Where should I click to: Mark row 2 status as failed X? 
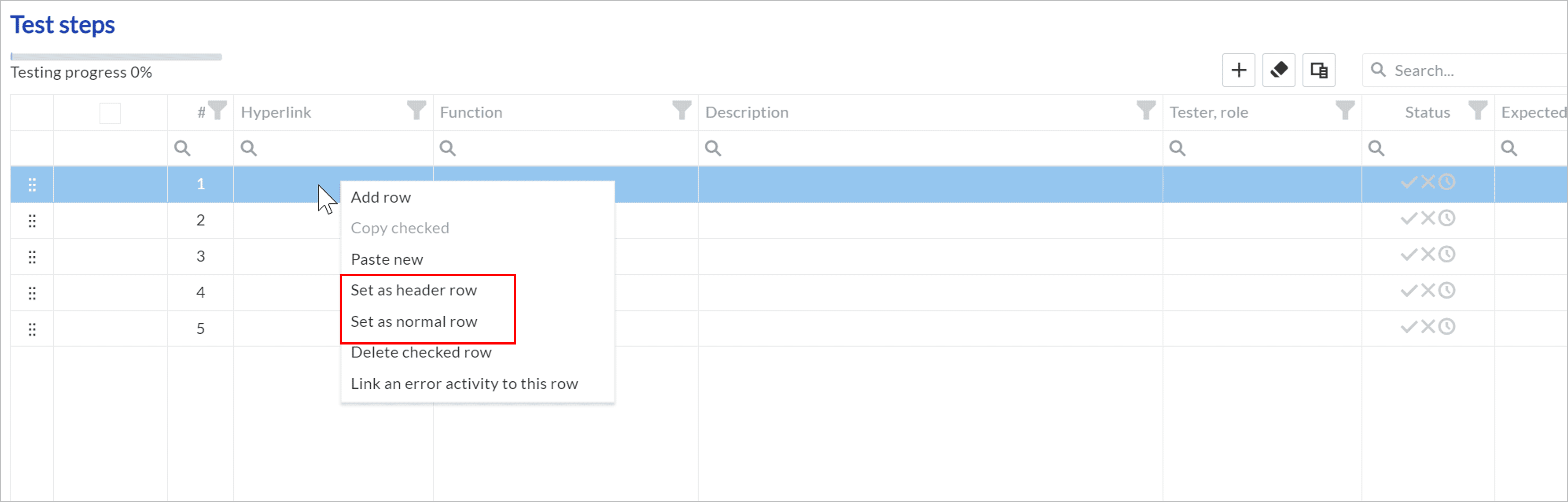1428,218
